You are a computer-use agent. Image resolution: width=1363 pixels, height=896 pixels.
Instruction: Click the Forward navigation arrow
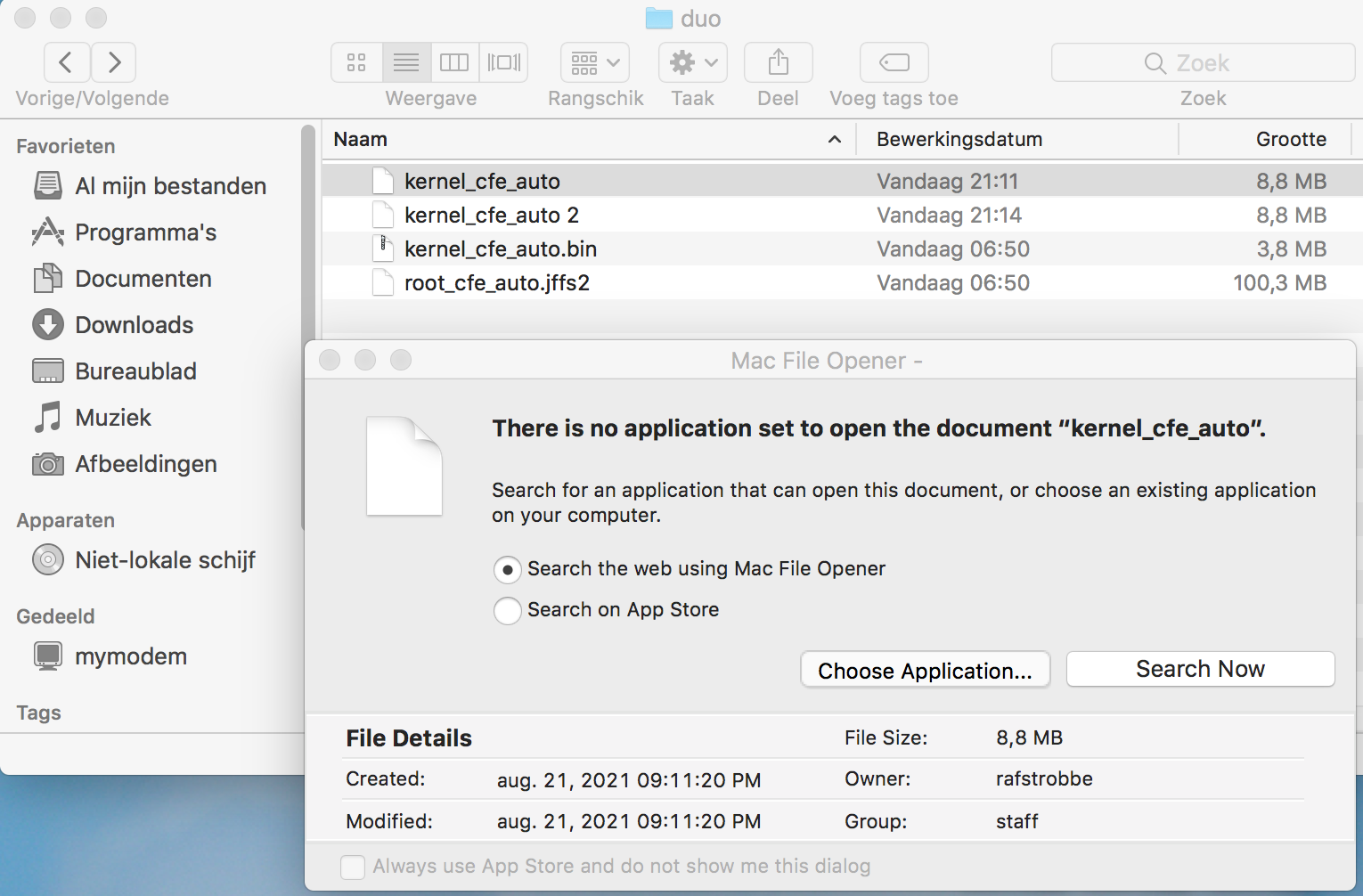[x=114, y=62]
